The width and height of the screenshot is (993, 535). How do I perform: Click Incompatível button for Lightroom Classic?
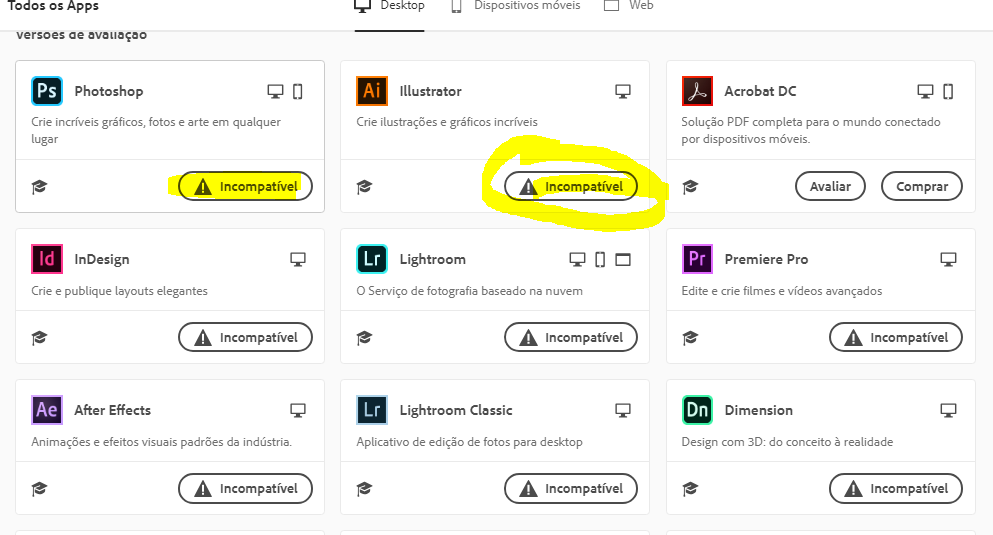(571, 488)
